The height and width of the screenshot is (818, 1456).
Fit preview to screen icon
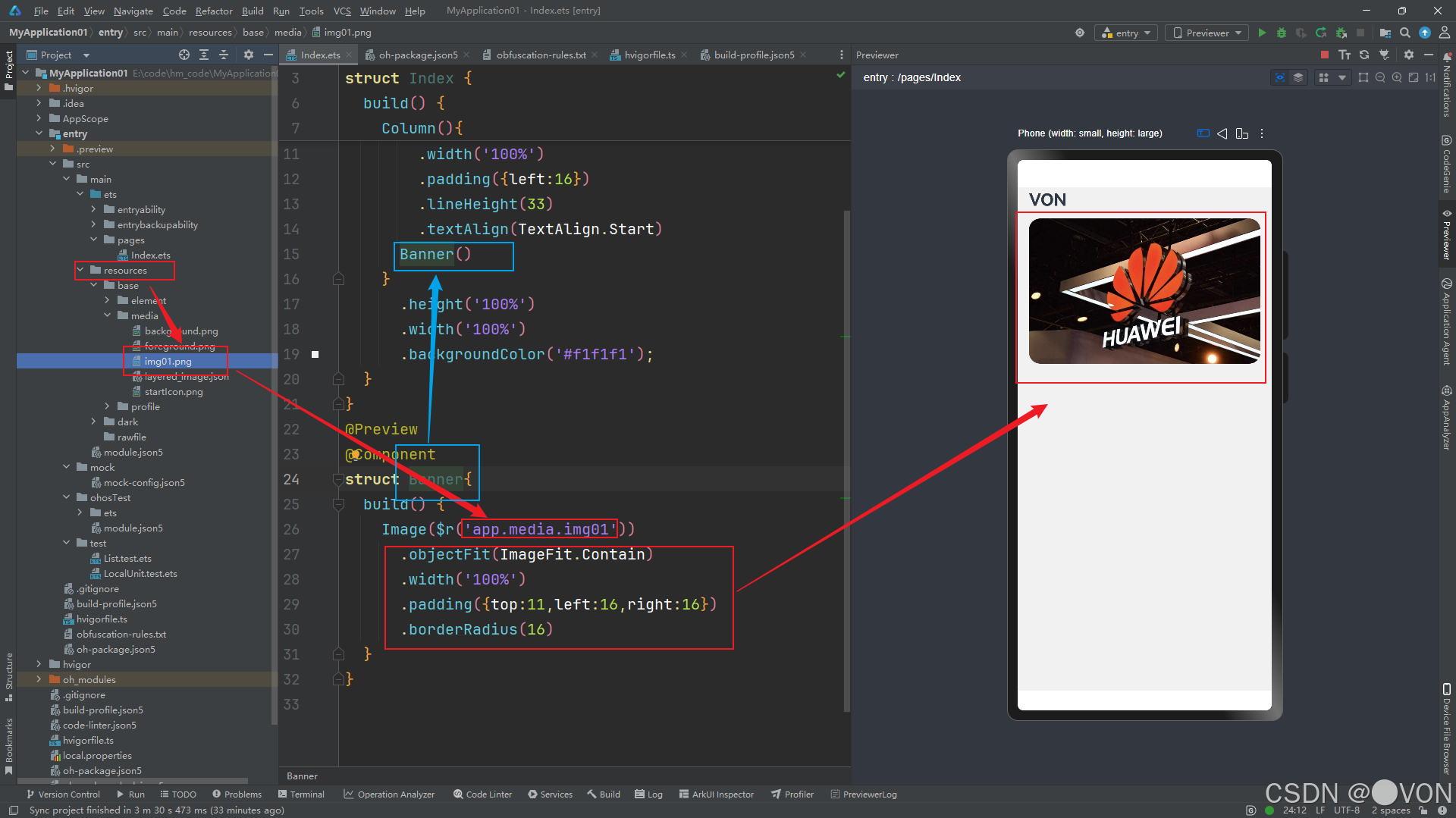pos(1414,77)
